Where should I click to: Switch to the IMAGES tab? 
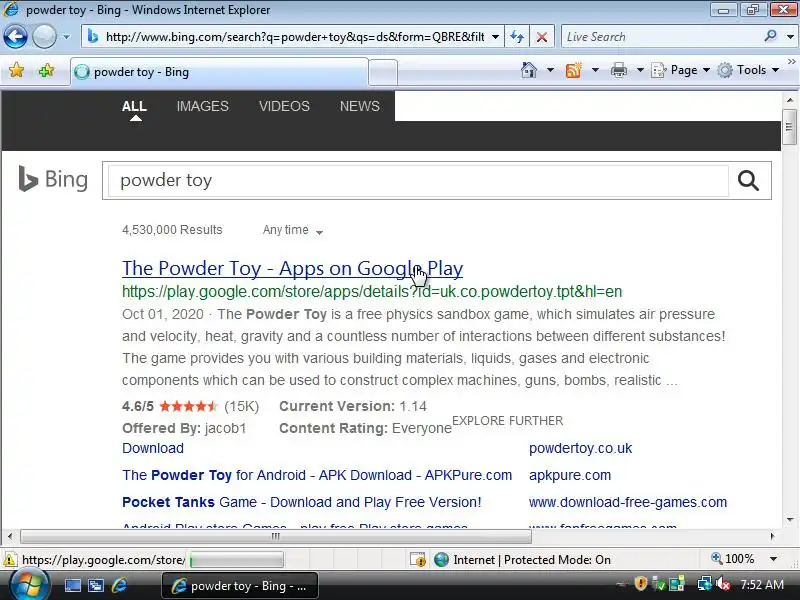tap(203, 106)
